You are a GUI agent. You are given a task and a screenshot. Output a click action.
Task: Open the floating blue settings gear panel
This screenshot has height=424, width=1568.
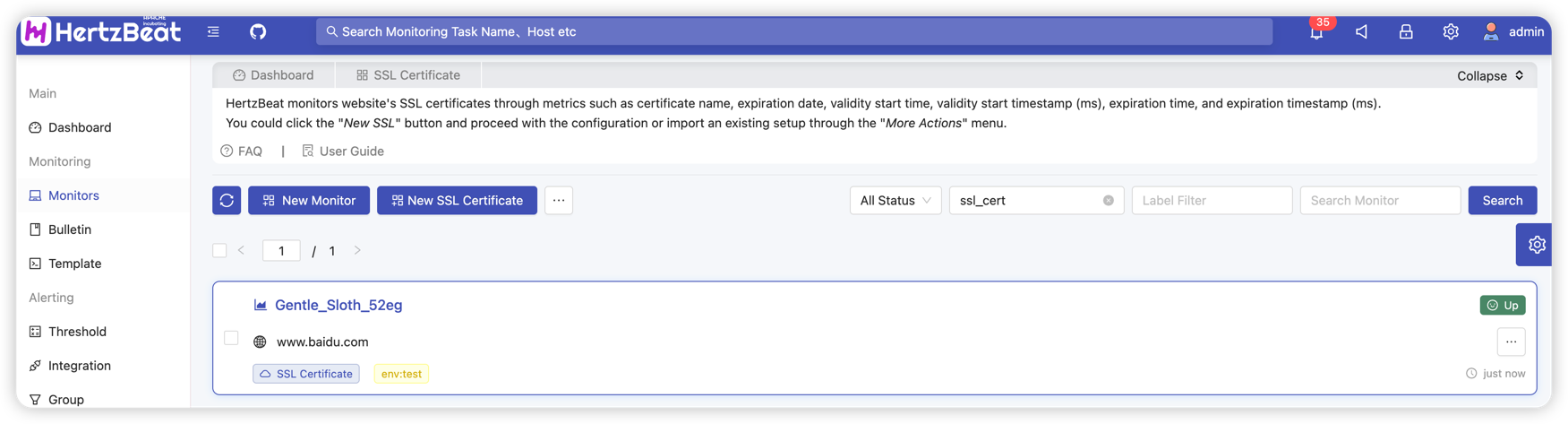[1536, 245]
